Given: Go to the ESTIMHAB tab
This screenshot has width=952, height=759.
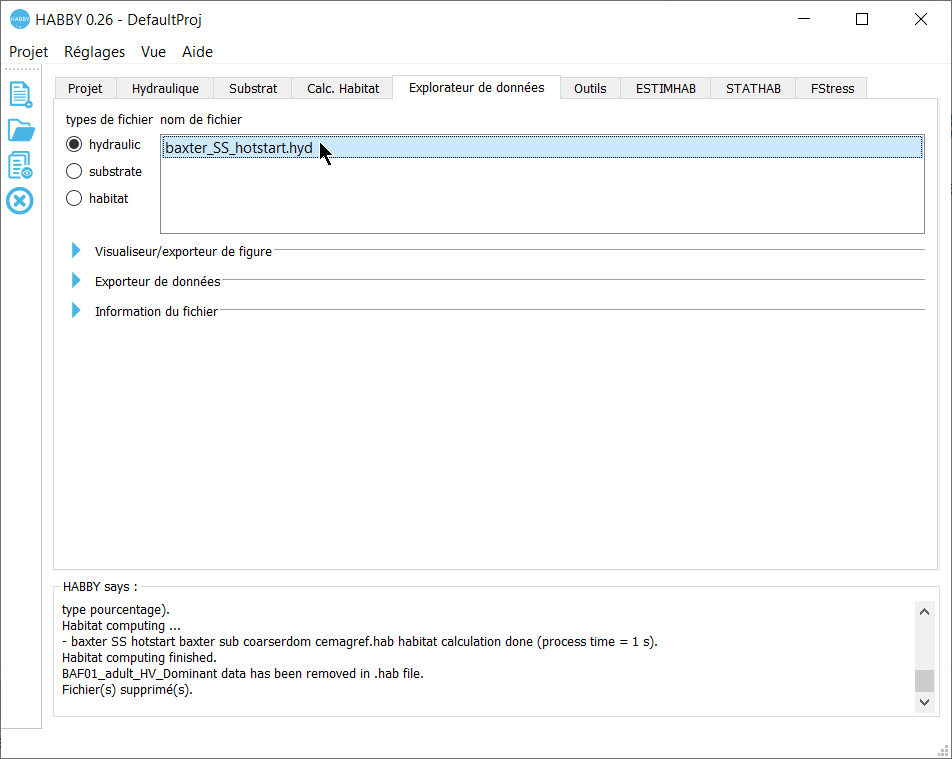Looking at the screenshot, I should 665,88.
